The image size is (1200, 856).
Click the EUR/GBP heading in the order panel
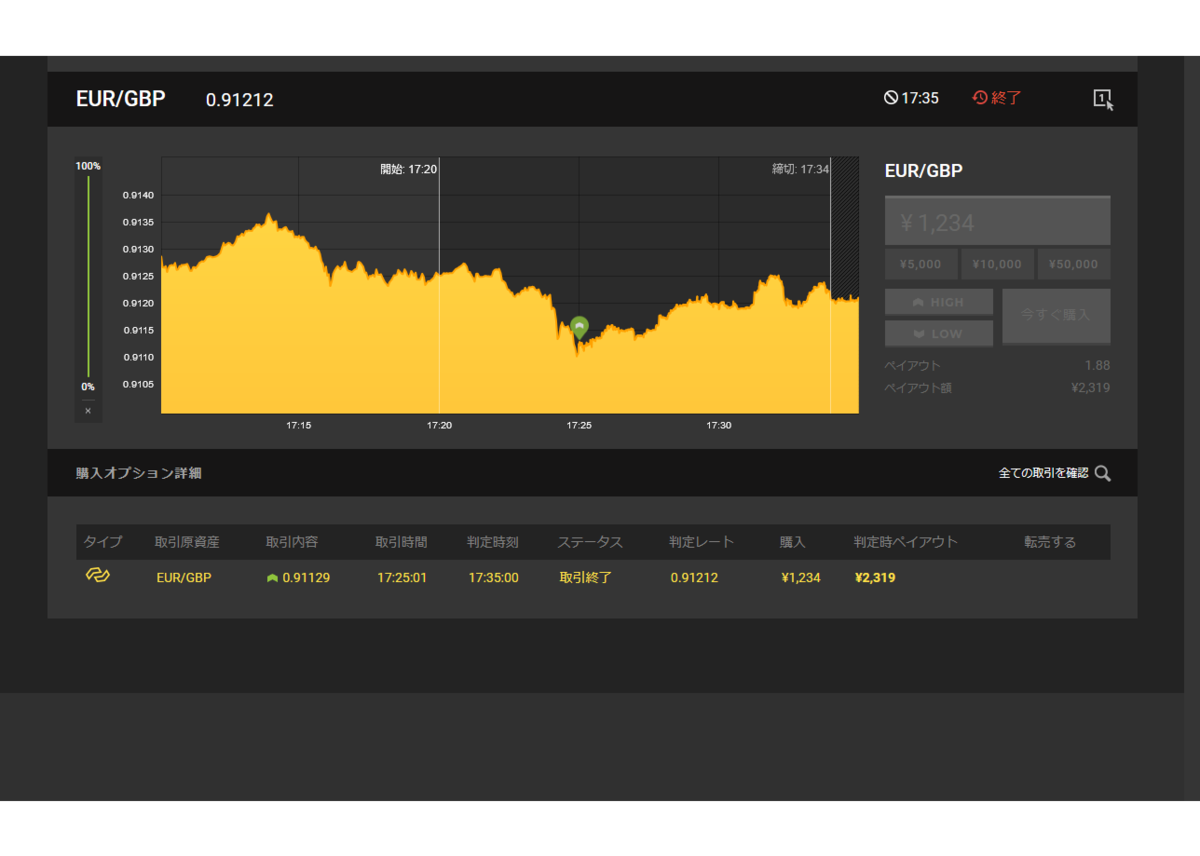coord(924,171)
